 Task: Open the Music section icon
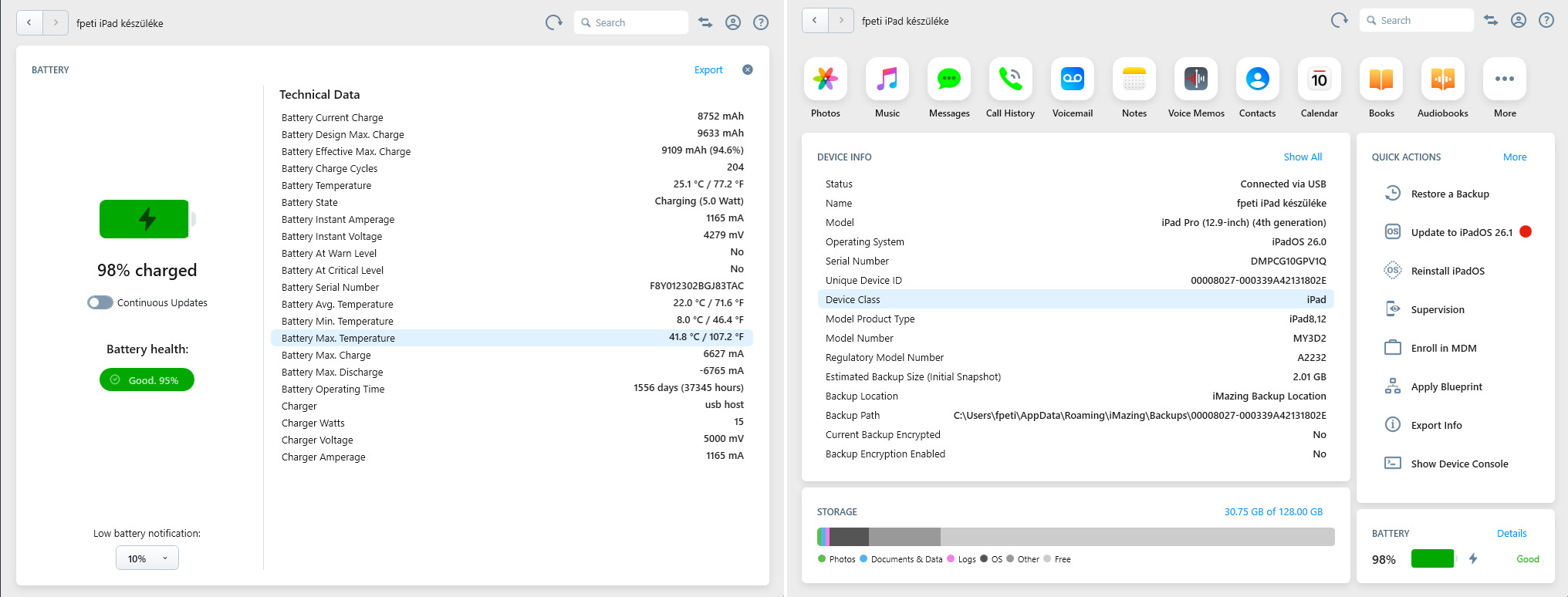[x=887, y=79]
